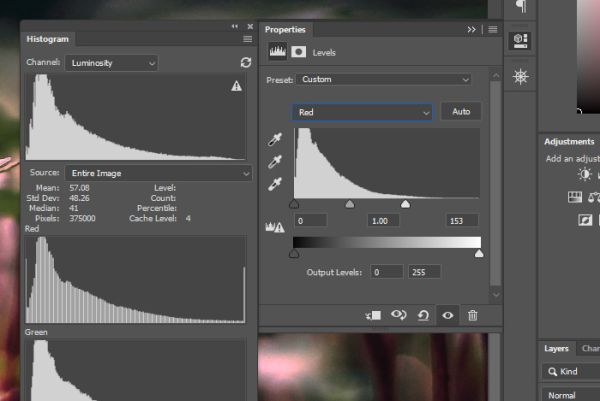Pick the gray point eyedropper
600x401 pixels.
coord(275,162)
